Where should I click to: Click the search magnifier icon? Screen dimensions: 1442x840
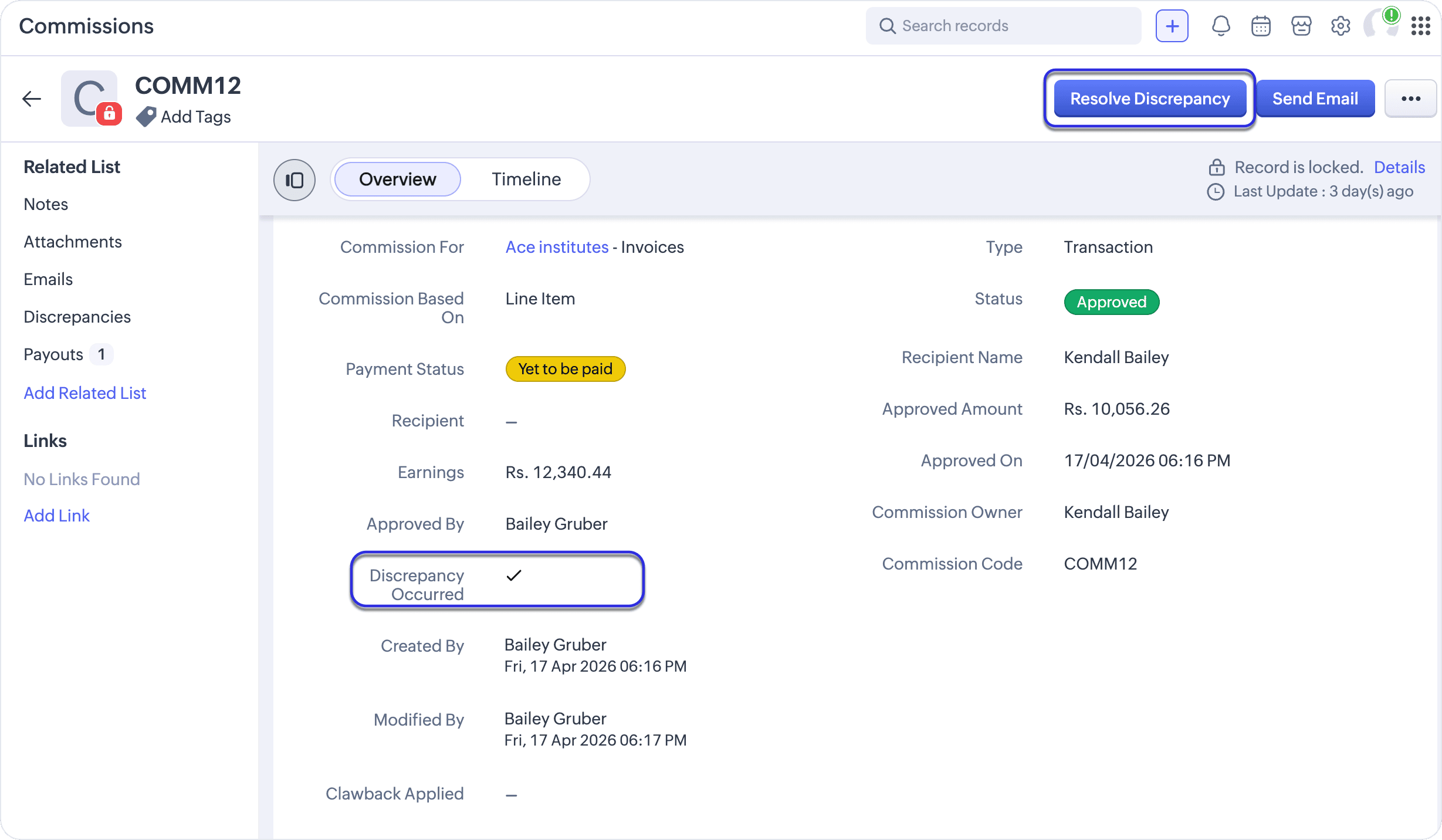pos(887,26)
